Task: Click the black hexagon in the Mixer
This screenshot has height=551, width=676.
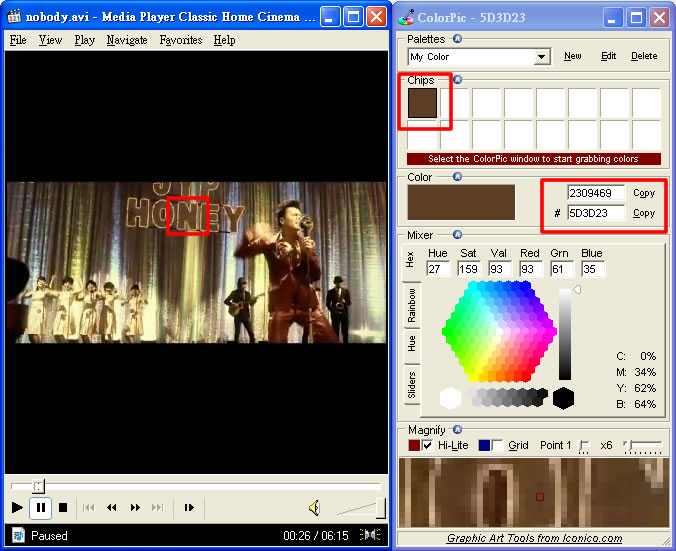Action: [564, 398]
